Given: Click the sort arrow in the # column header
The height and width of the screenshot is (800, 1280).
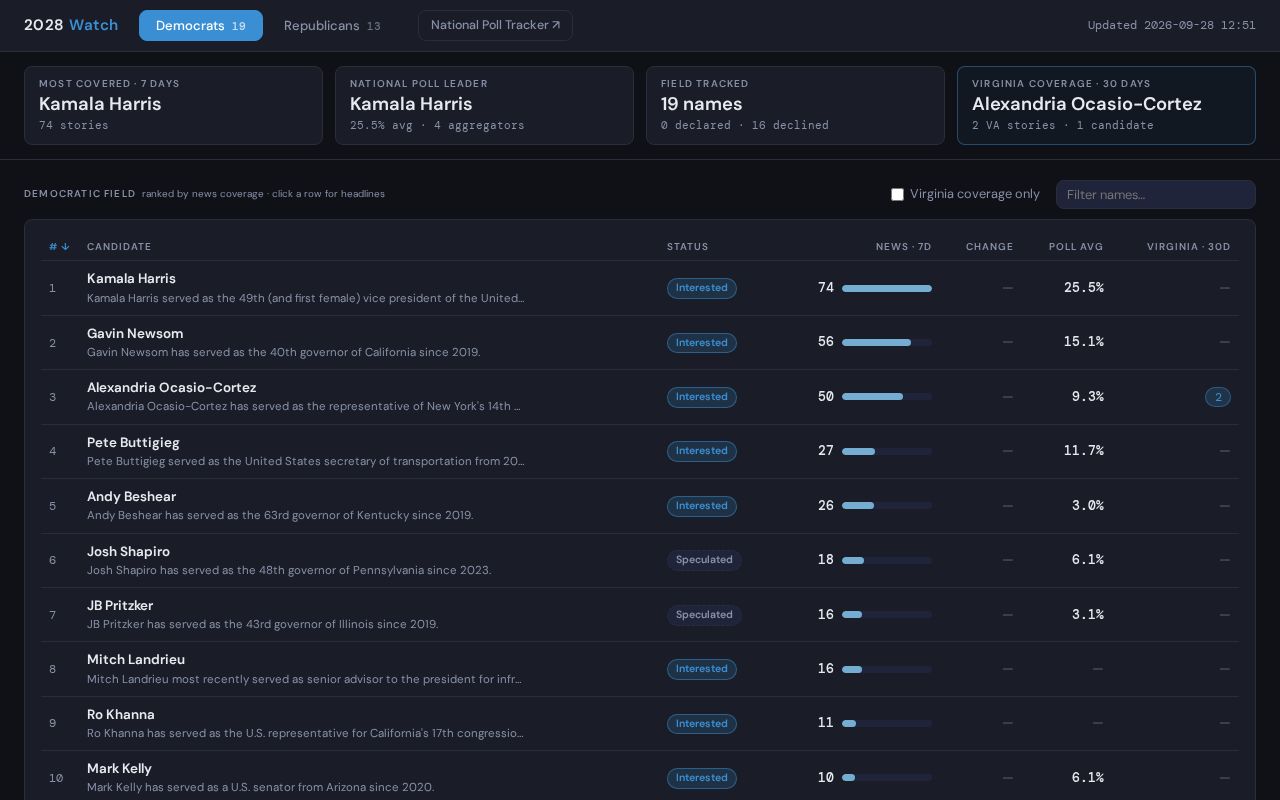Looking at the screenshot, I should [x=65, y=247].
